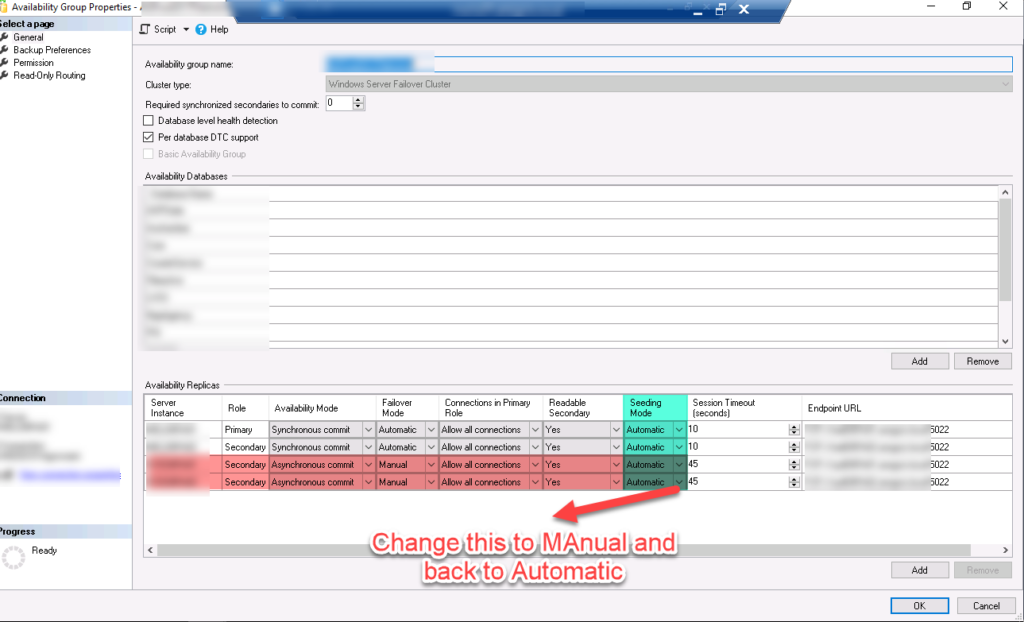This screenshot has width=1024, height=622.
Task: Click the Session Timeout column header
Action: [x=744, y=408]
